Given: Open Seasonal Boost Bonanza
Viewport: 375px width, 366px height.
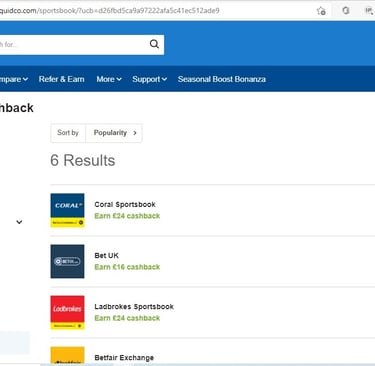Looking at the screenshot, I should click(222, 79).
